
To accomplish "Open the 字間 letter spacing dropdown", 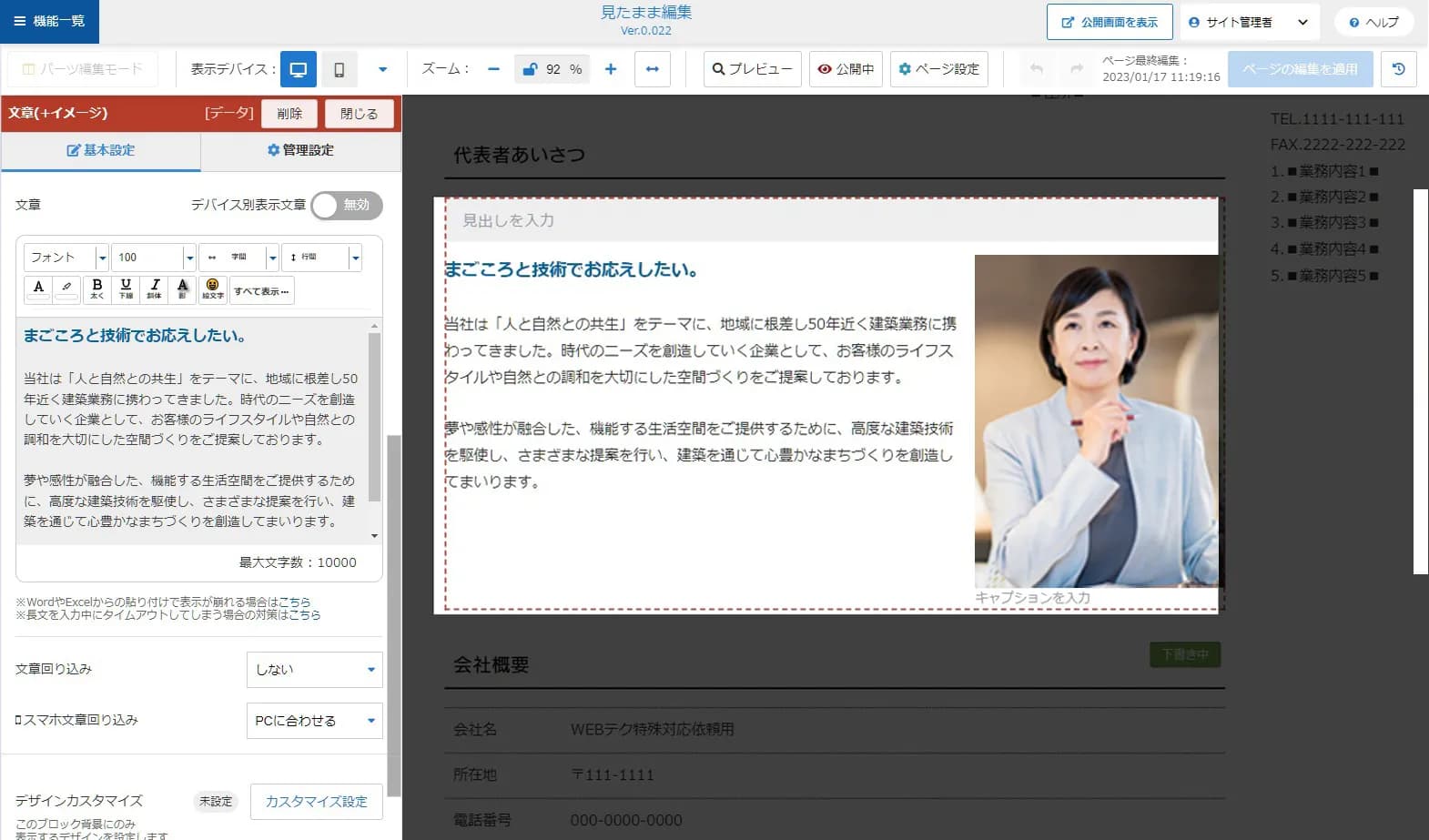I will tap(239, 258).
